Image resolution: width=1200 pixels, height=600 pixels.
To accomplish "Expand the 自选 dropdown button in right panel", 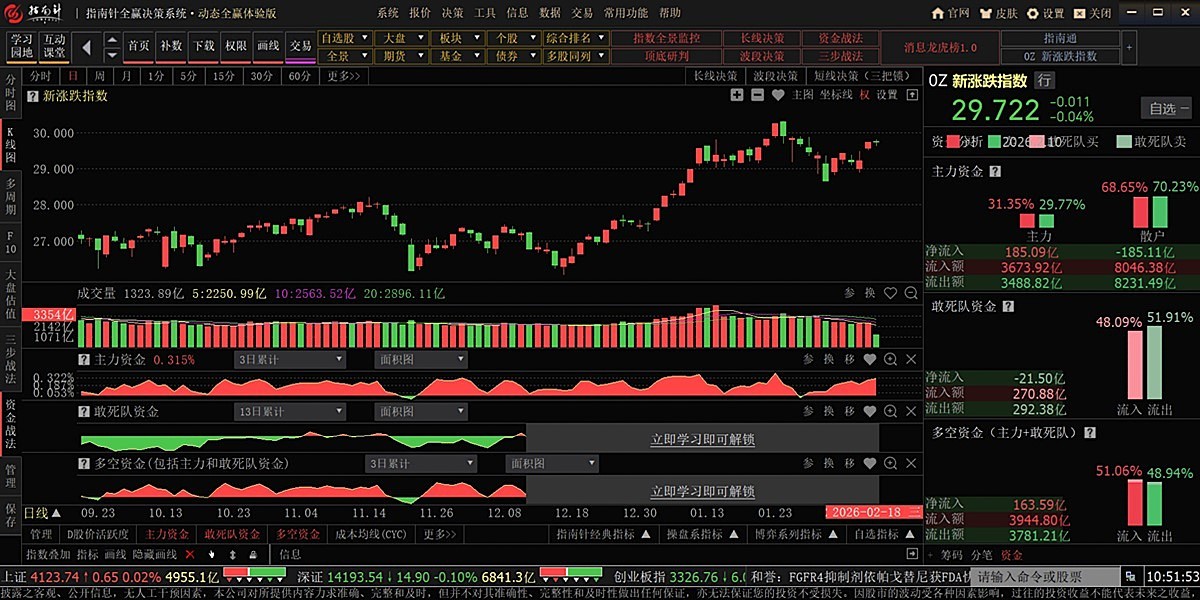I will (1166, 109).
